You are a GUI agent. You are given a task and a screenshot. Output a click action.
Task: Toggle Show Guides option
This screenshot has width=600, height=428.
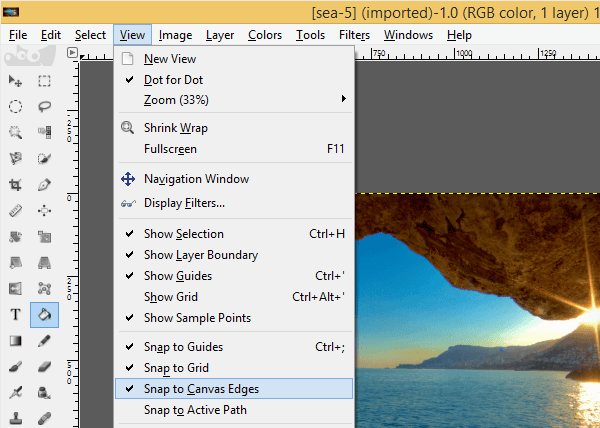click(234, 276)
